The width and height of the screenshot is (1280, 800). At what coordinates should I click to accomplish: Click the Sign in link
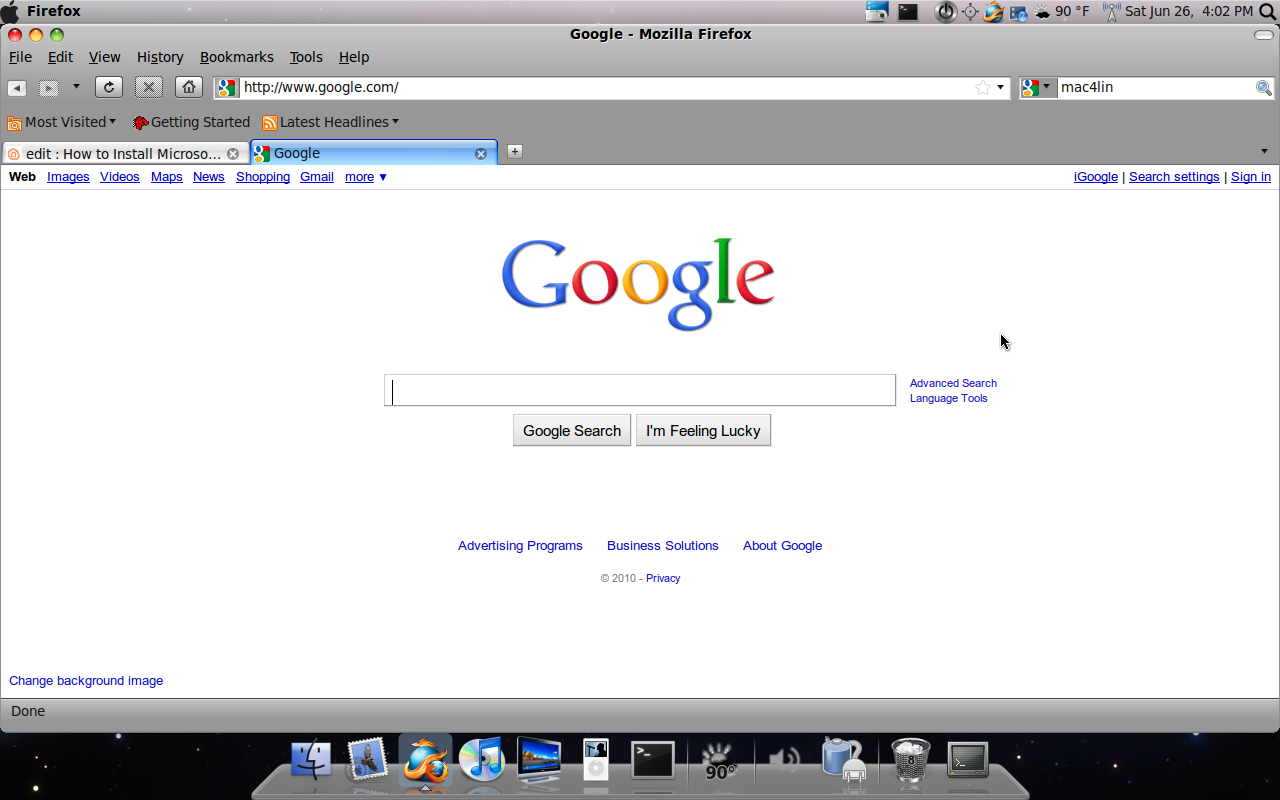pyautogui.click(x=1251, y=177)
